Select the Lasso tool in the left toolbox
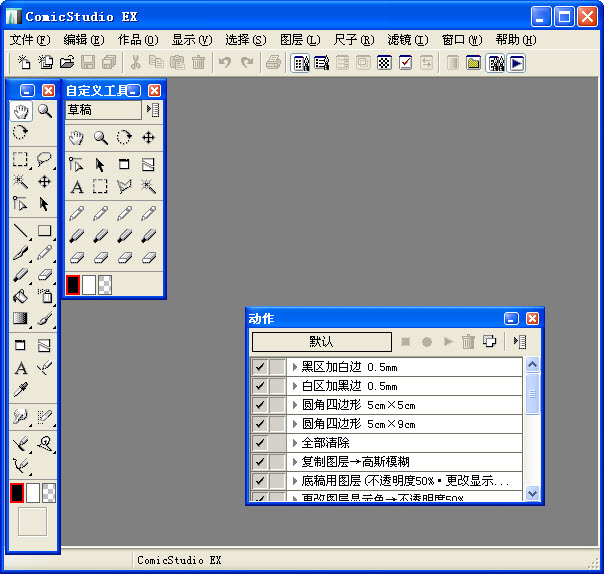This screenshot has height=574, width=604. (45, 159)
